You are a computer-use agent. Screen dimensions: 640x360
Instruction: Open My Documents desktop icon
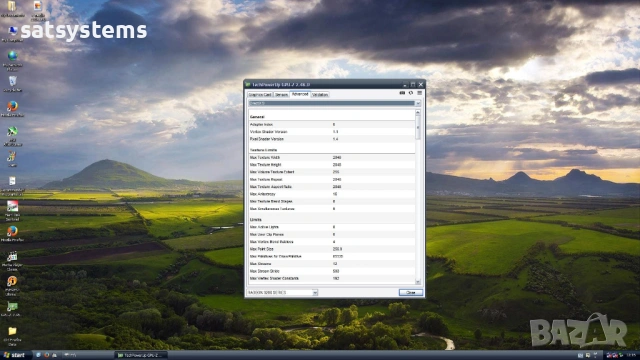12,9
